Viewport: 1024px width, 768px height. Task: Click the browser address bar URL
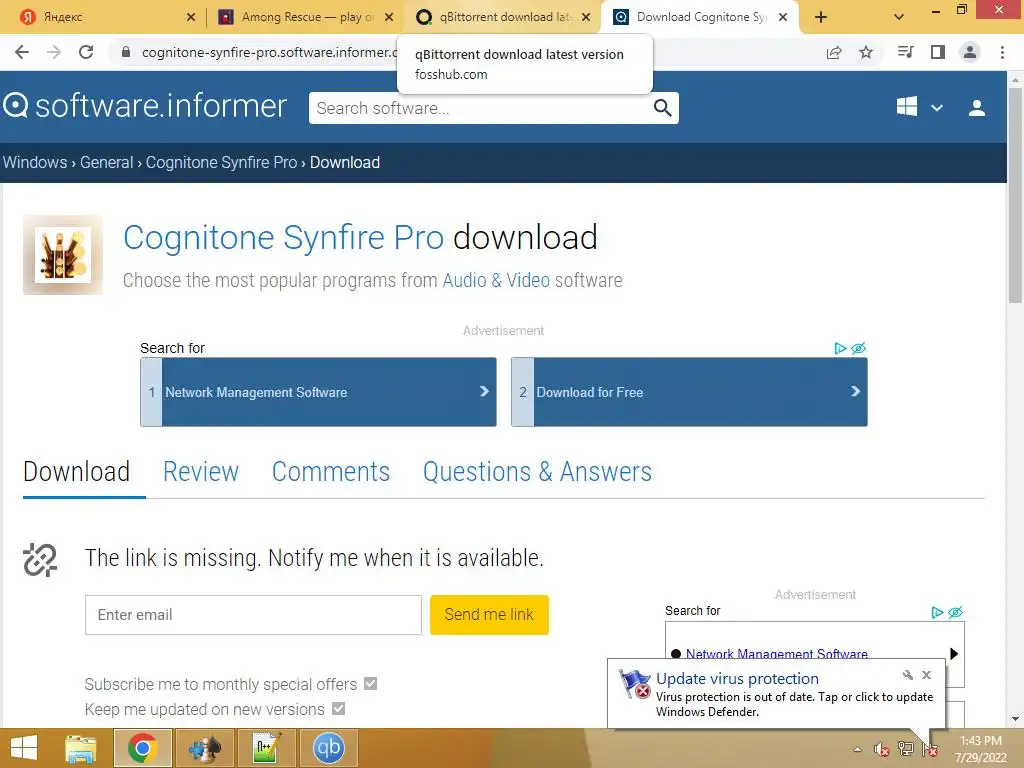pyautogui.click(x=269, y=52)
